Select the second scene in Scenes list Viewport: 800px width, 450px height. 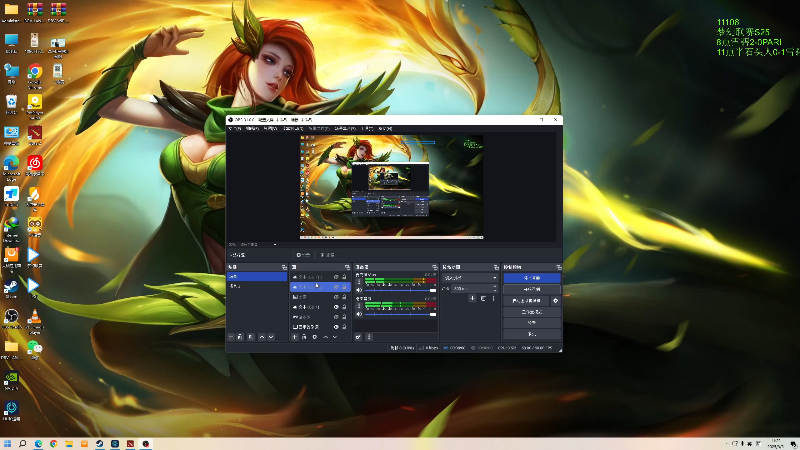tap(257, 286)
